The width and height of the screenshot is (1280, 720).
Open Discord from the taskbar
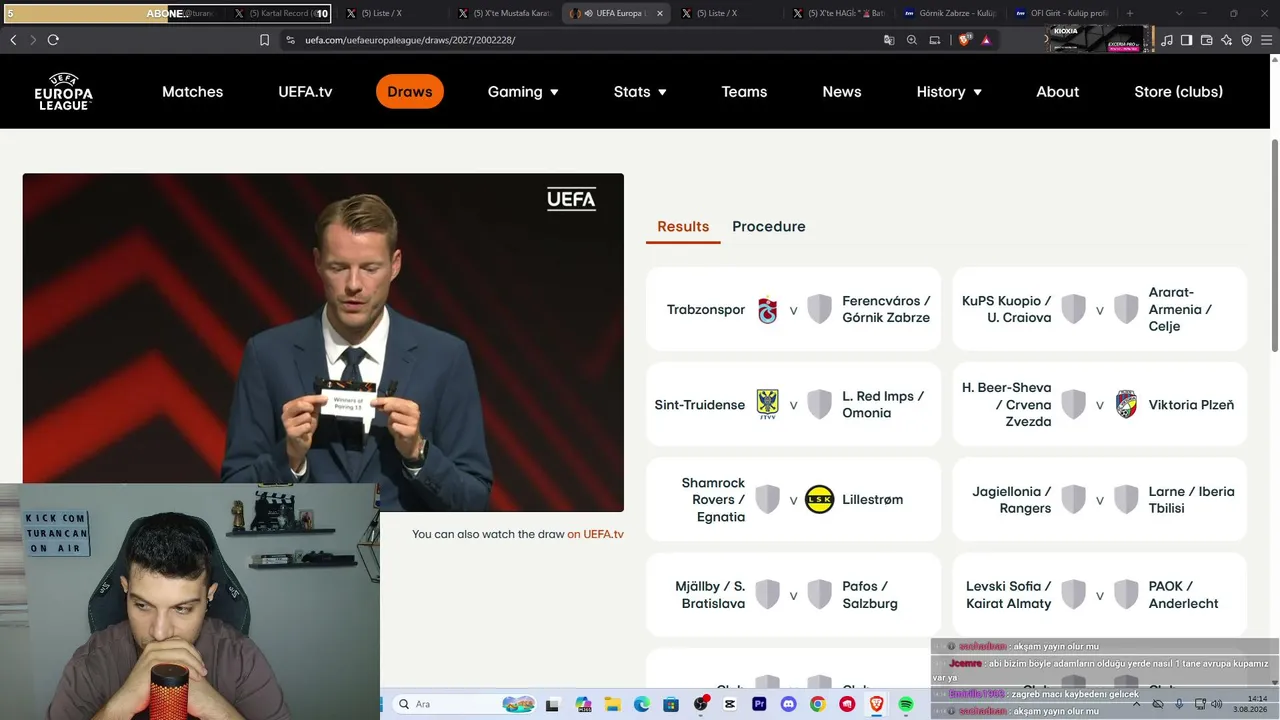[x=788, y=704]
